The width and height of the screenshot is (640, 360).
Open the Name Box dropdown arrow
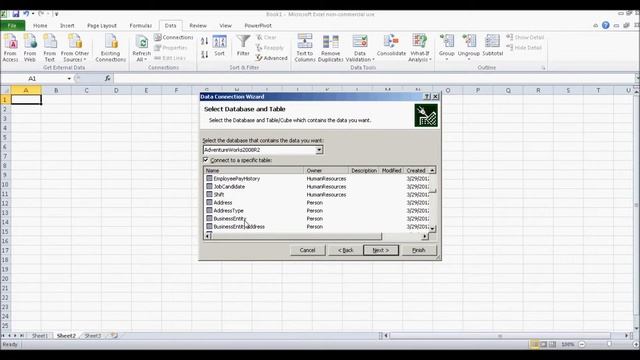[69, 78]
